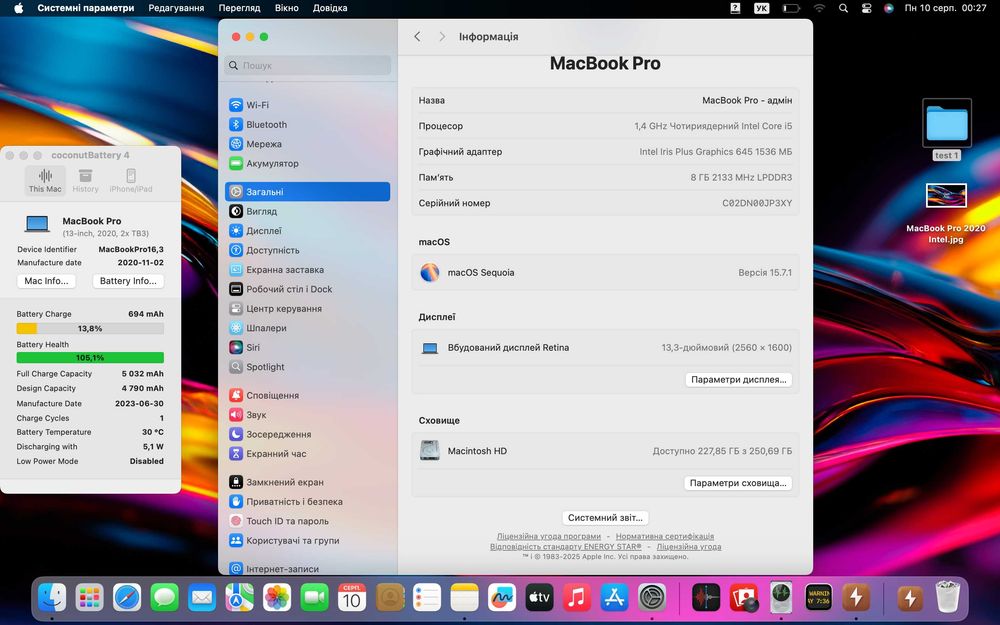Click the macOS Sequoia row
The image size is (1000, 625).
[x=605, y=272]
